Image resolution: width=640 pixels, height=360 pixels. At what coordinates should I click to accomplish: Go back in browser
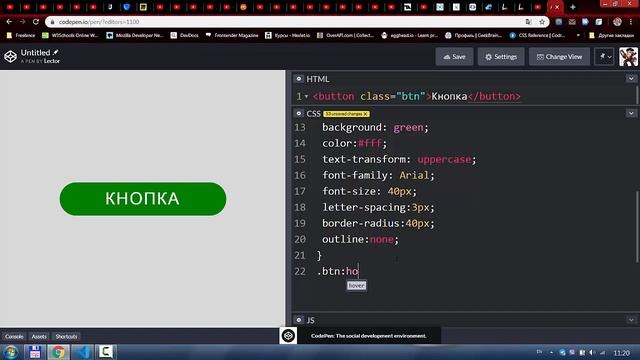tap(9, 22)
